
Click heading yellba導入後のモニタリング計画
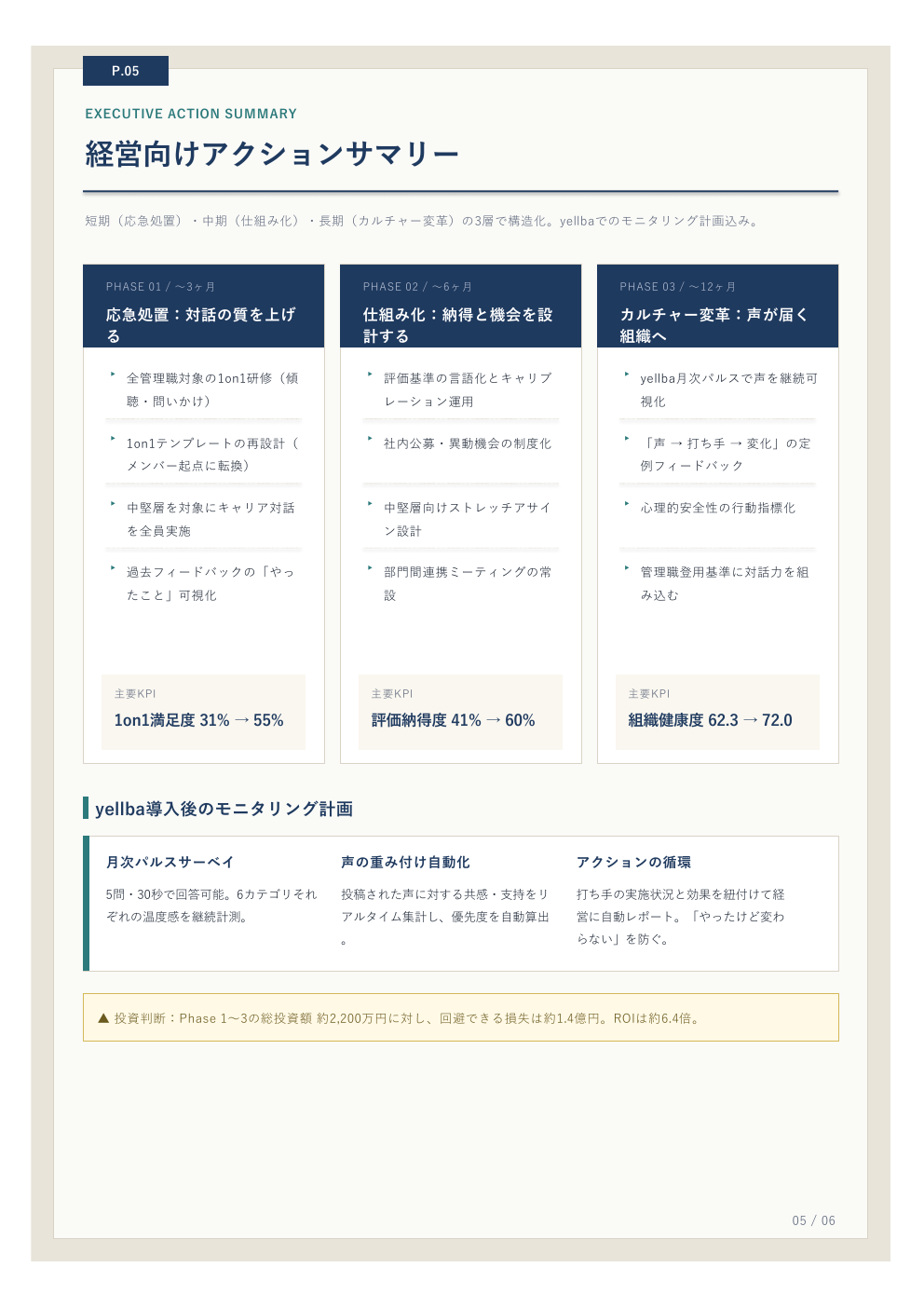[224, 809]
